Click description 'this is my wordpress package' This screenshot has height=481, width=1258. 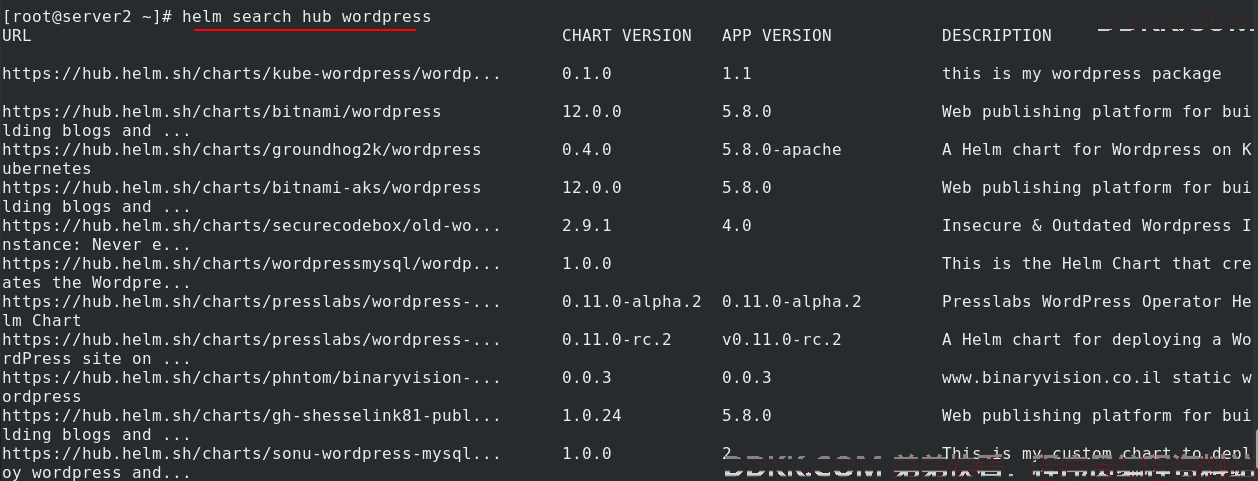(1082, 73)
